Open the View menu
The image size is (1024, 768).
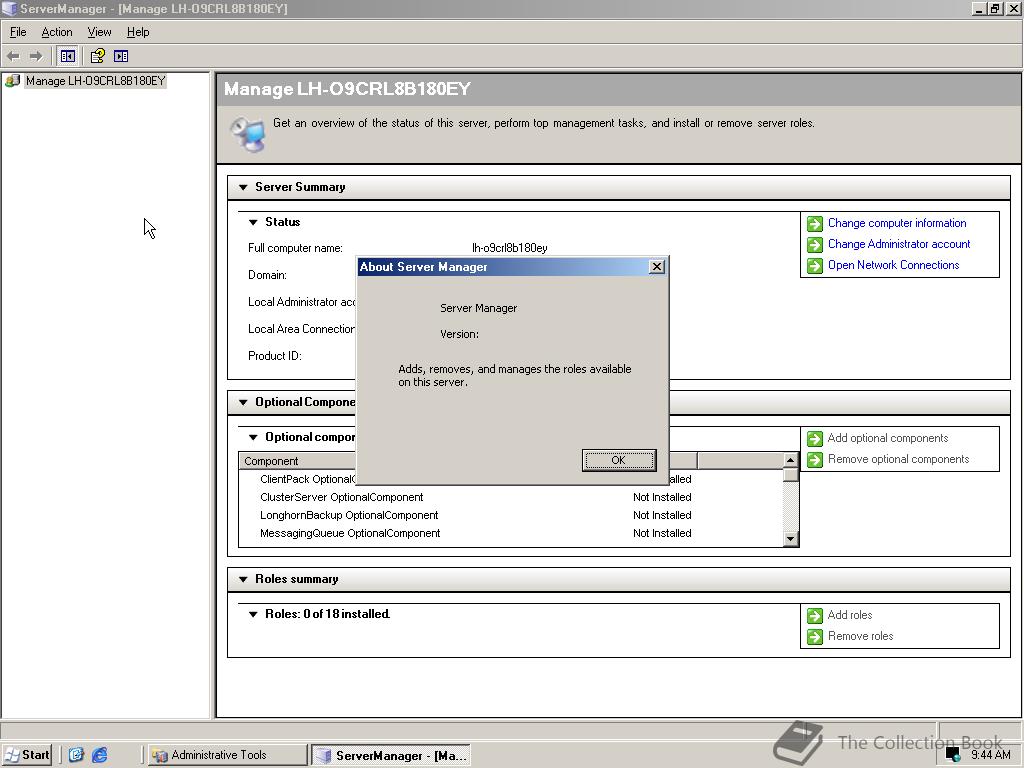click(99, 32)
